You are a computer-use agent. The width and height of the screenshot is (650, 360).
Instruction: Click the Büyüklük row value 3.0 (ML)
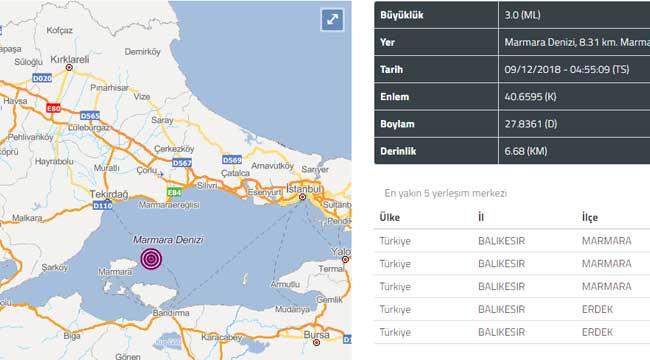pos(522,15)
